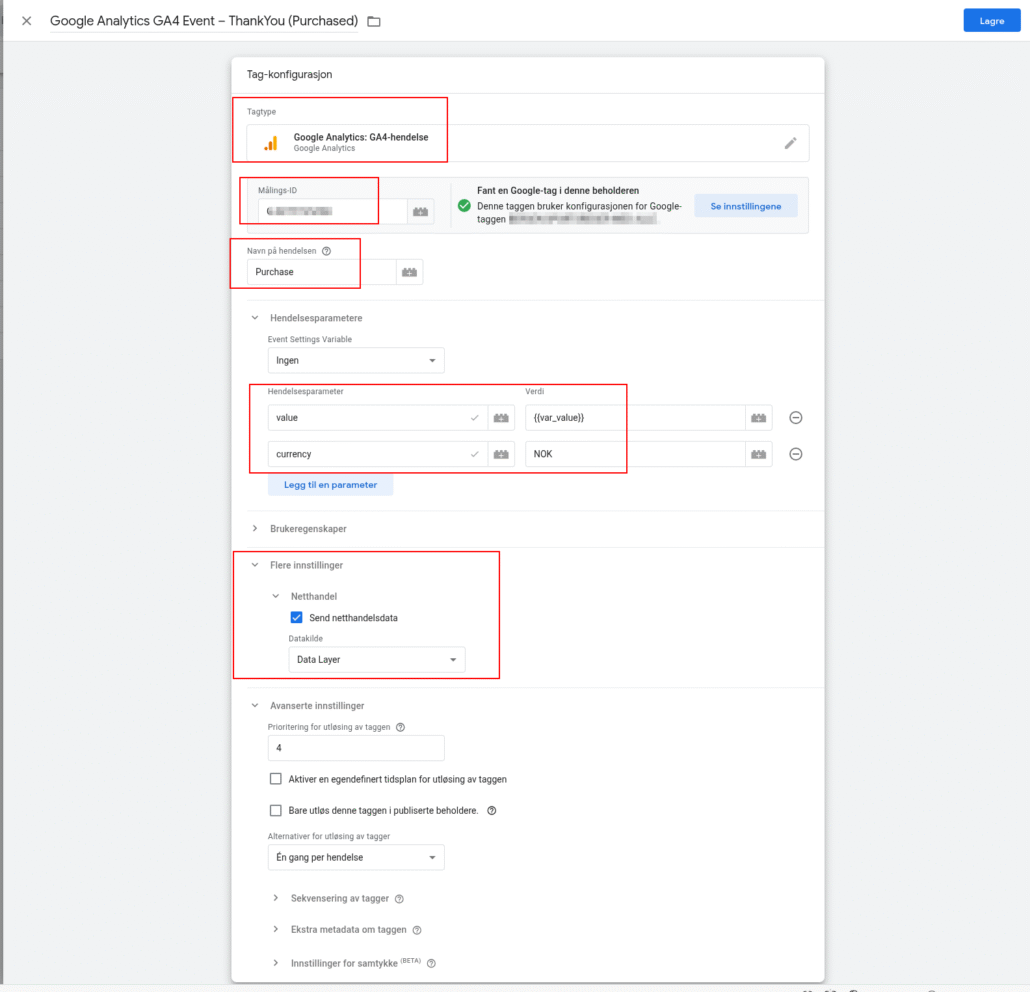
Task: Click variable icon beside the value parameter name
Action: [501, 418]
